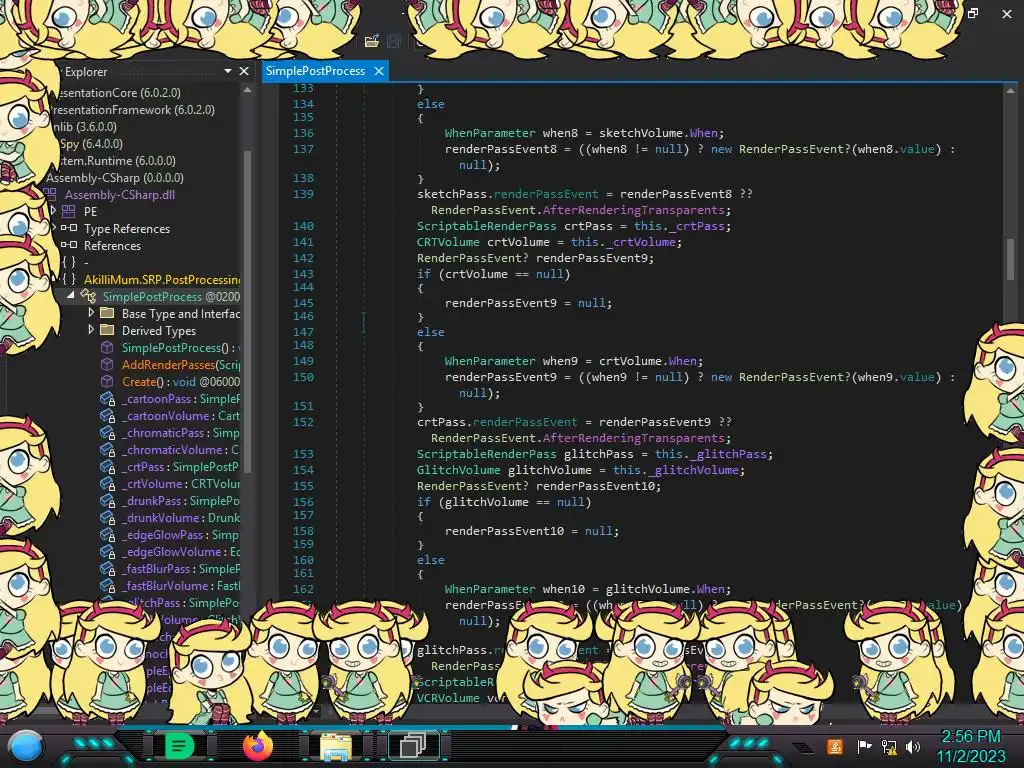Click the AddRenderPasses method icon
The image size is (1024, 768).
[107, 364]
